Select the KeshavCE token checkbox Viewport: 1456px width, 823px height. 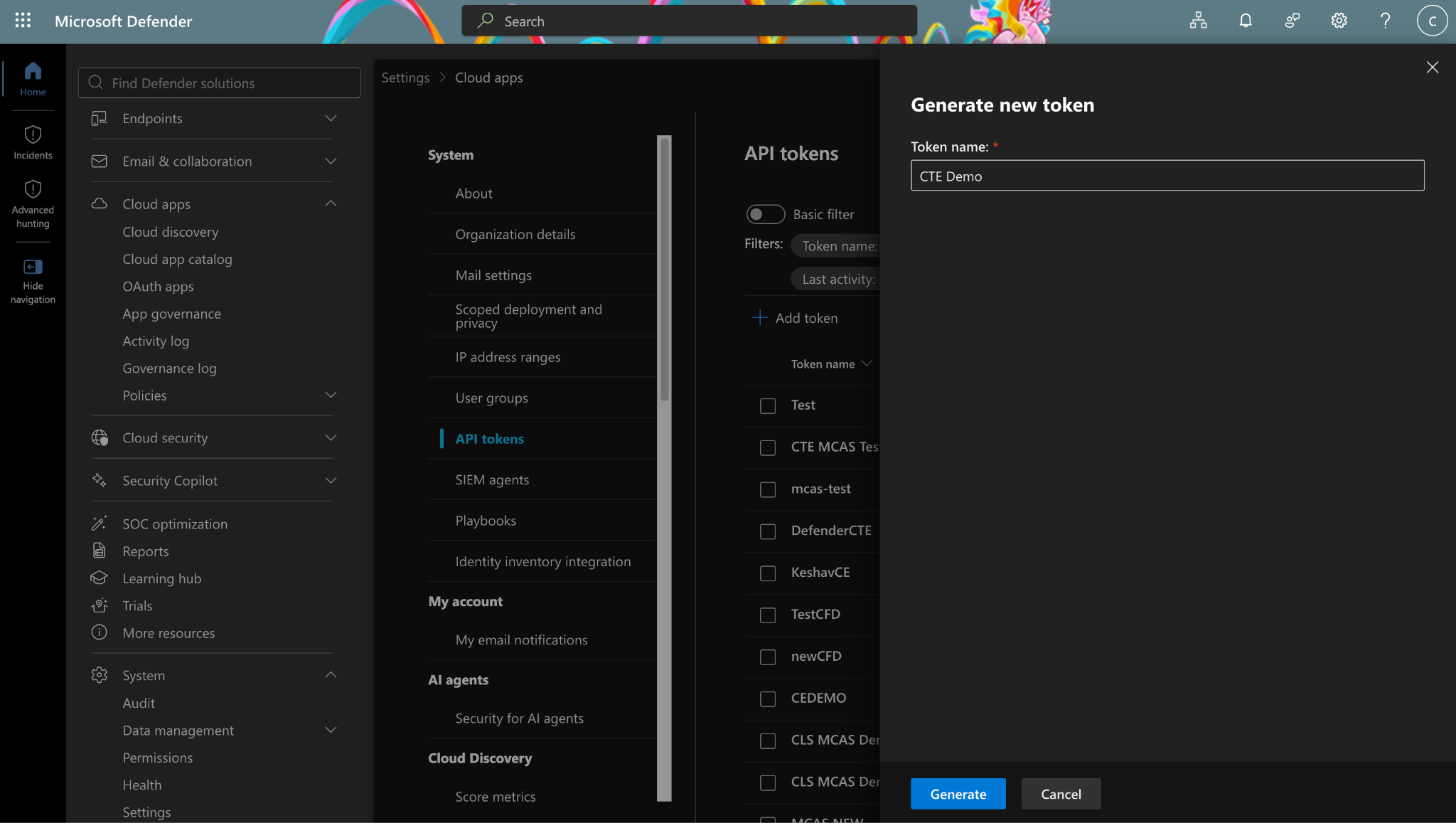point(768,573)
